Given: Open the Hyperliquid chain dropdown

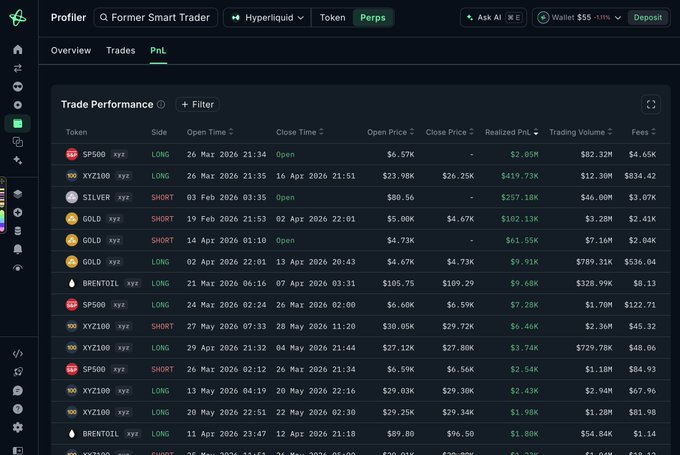Looking at the screenshot, I should 267,18.
